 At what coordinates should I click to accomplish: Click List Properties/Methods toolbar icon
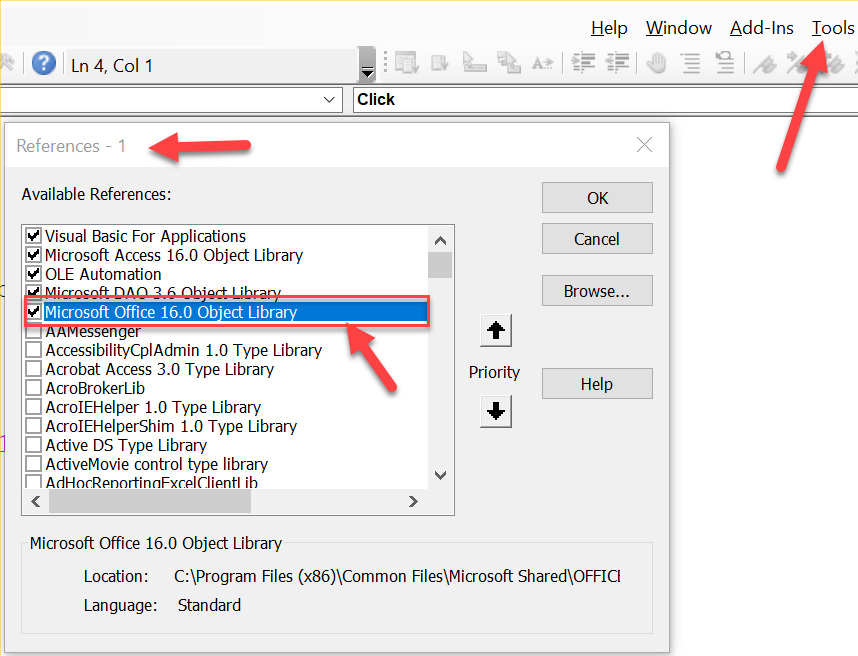tap(406, 63)
